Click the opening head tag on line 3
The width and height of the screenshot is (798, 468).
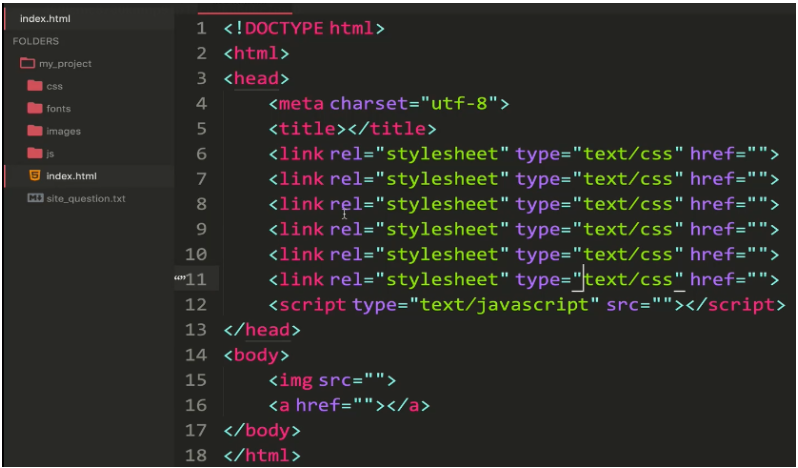pyautogui.click(x=256, y=78)
